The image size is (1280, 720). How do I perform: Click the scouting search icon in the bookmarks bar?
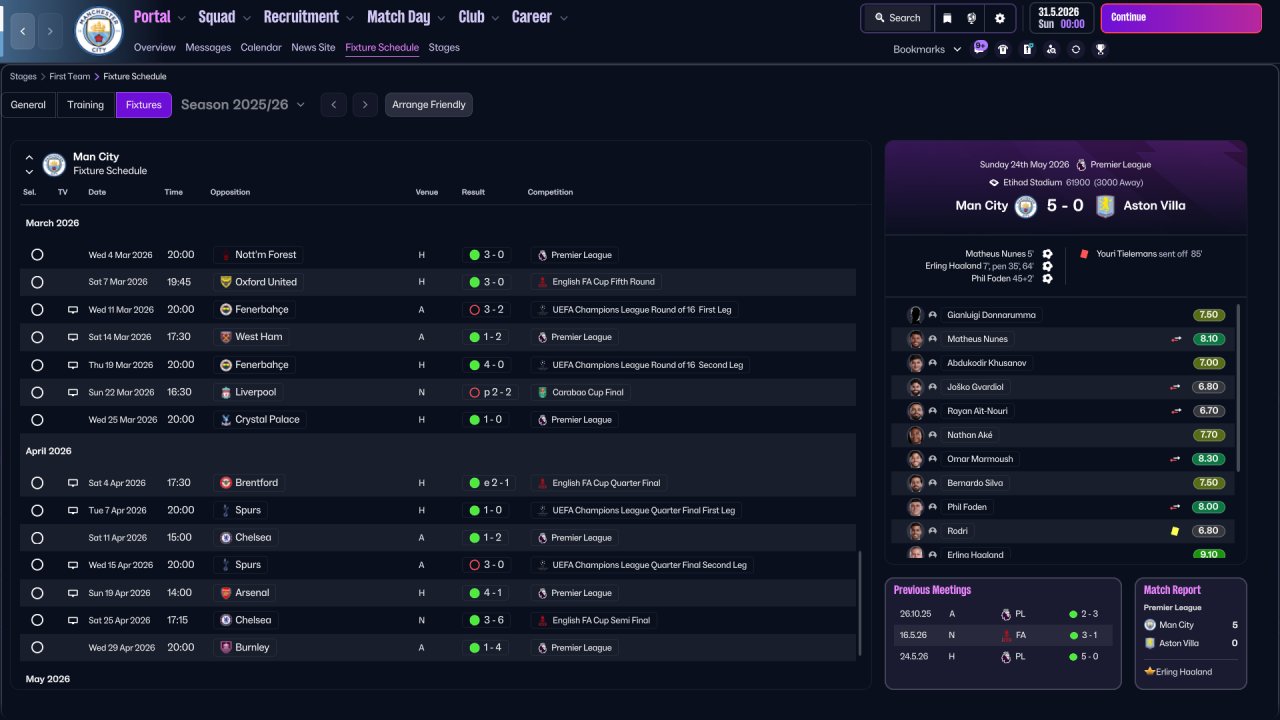click(x=1051, y=49)
